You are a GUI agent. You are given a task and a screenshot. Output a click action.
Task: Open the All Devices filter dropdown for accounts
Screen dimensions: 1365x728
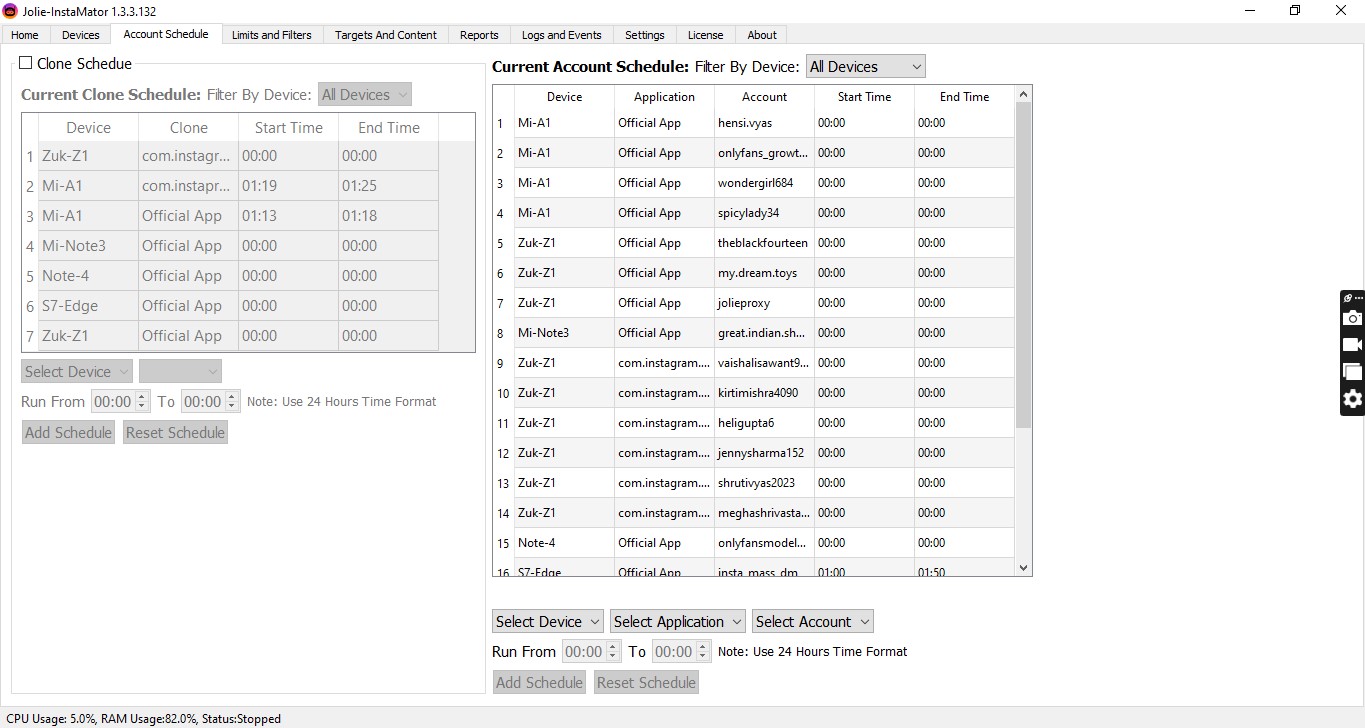tap(864, 65)
